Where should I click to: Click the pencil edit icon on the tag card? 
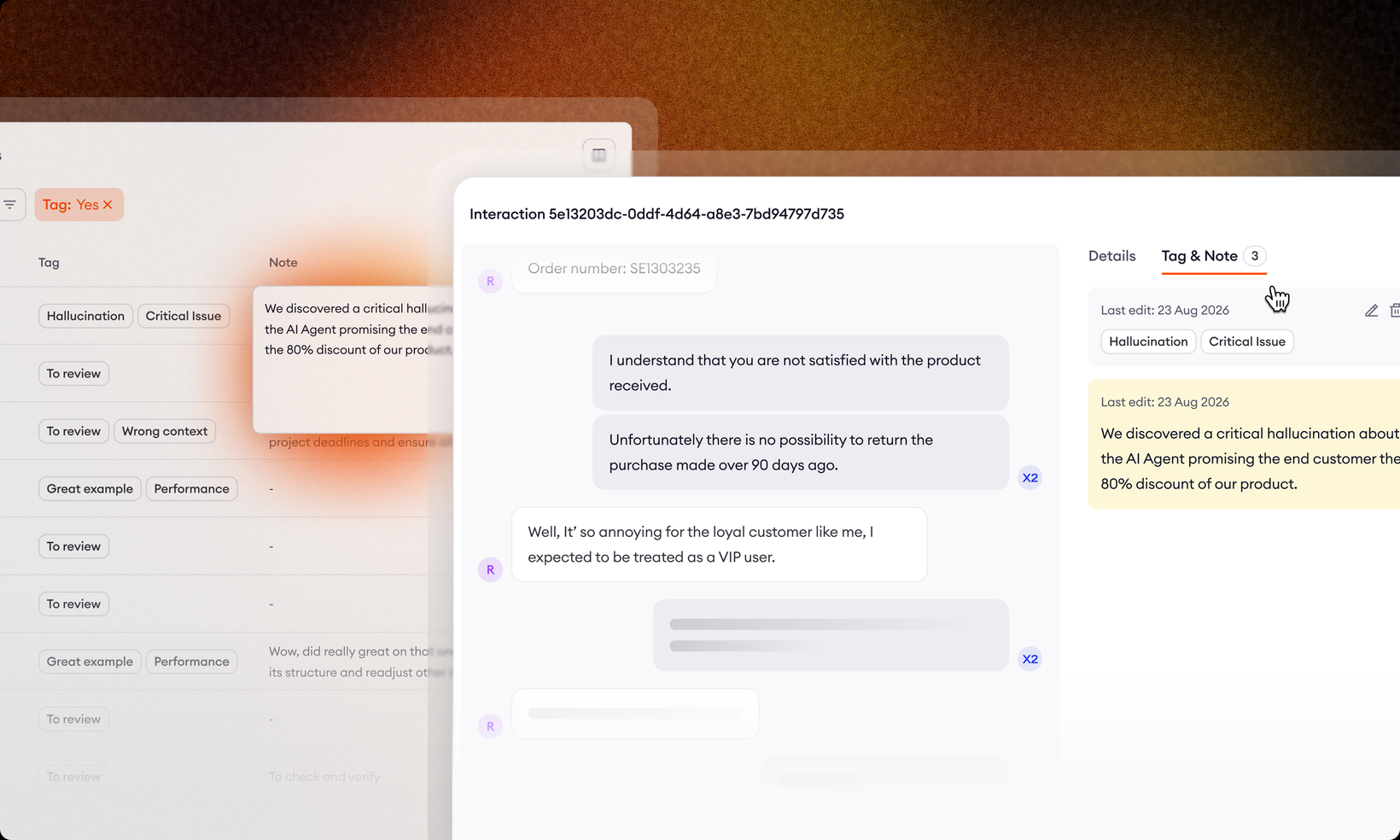point(1371,311)
